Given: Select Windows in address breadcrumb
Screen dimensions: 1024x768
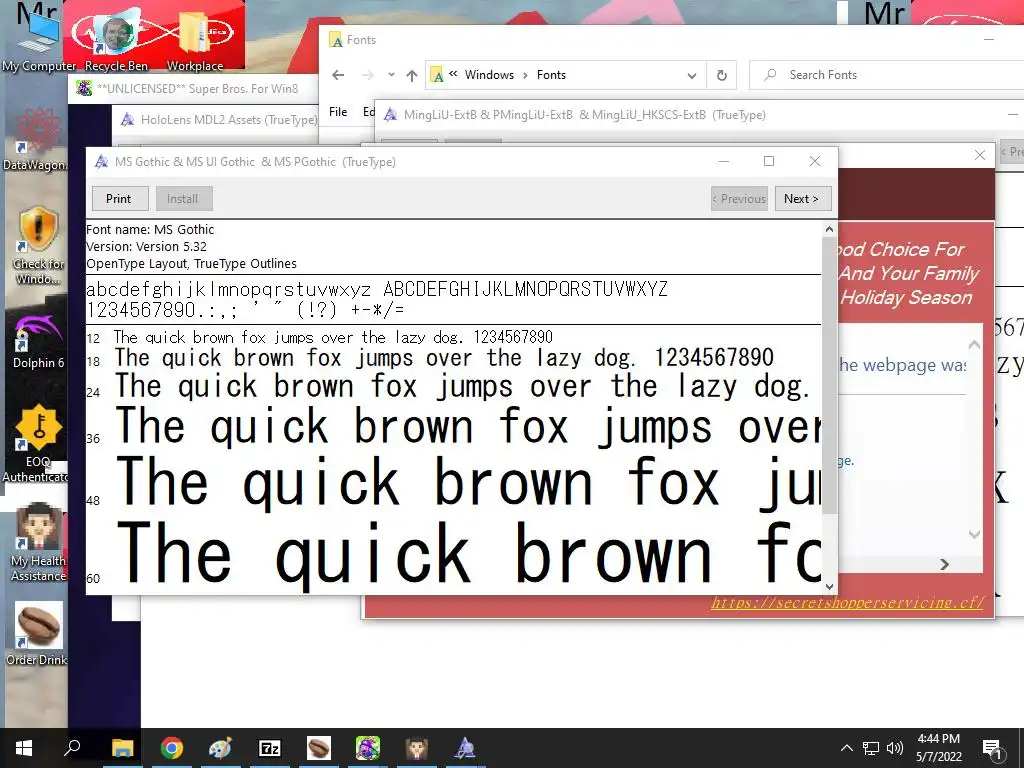Looking at the screenshot, I should click(x=489, y=75).
